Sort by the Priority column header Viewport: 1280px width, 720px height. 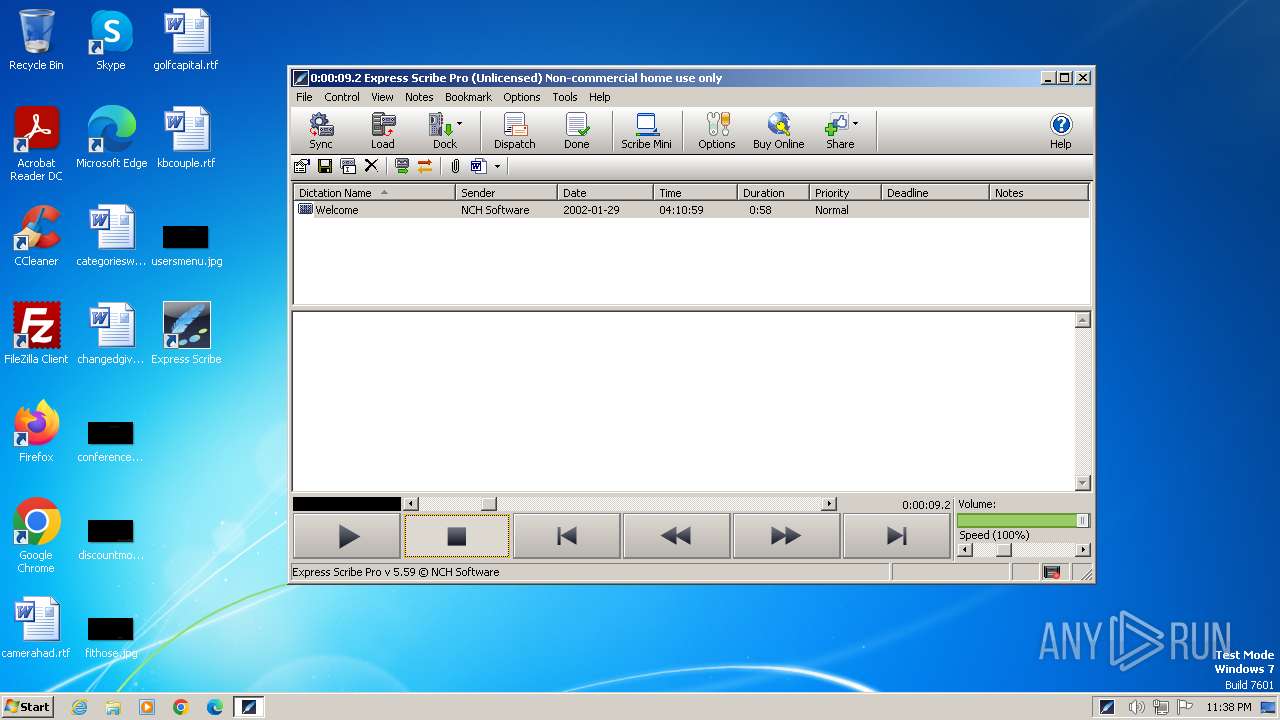[845, 193]
